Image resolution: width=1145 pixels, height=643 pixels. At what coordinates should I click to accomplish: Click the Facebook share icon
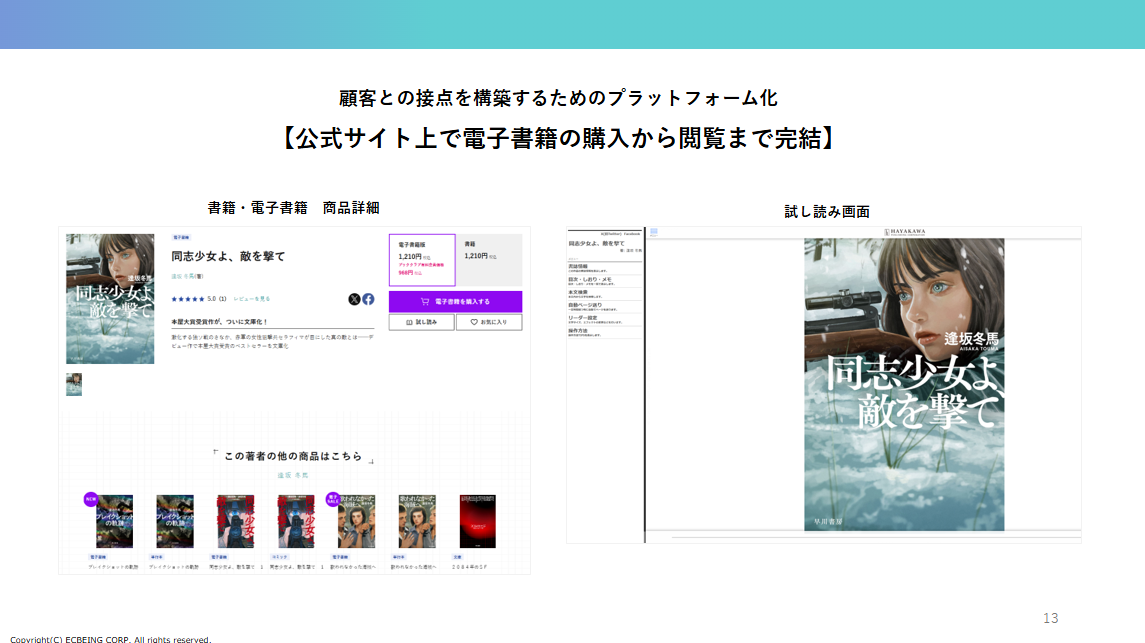[x=368, y=299]
